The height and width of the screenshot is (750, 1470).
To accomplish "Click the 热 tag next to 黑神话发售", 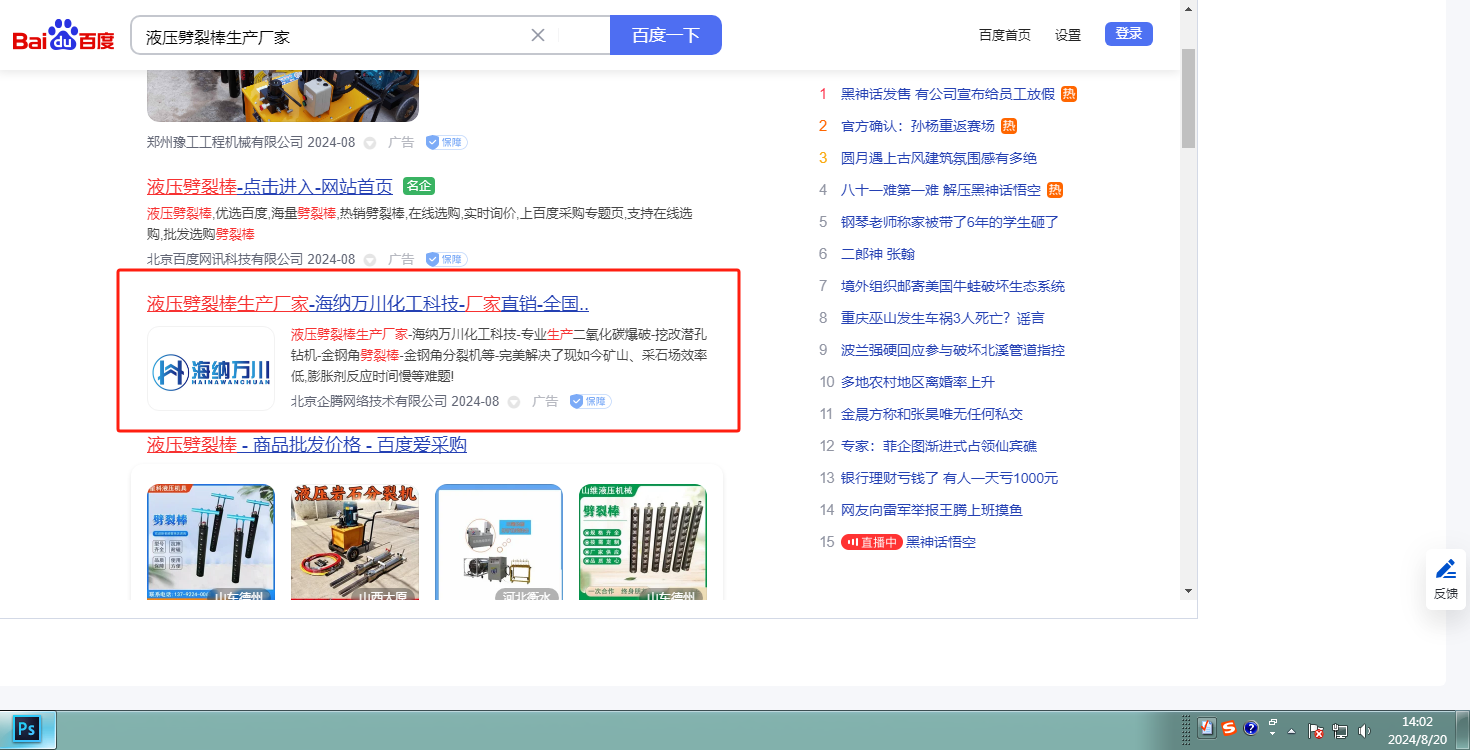I will 1069,94.
